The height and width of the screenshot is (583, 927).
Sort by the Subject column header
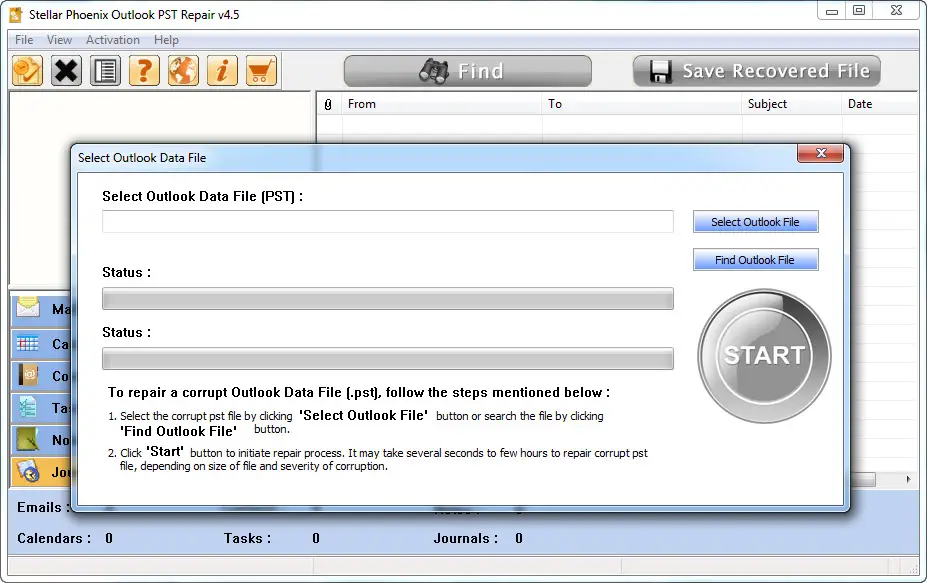click(792, 104)
